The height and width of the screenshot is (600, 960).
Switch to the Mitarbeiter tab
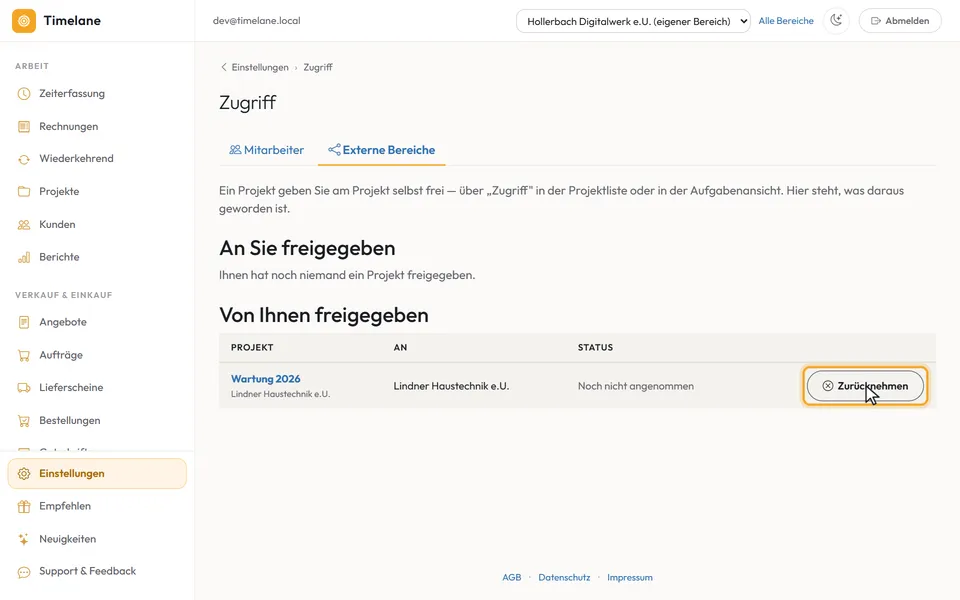coord(266,150)
